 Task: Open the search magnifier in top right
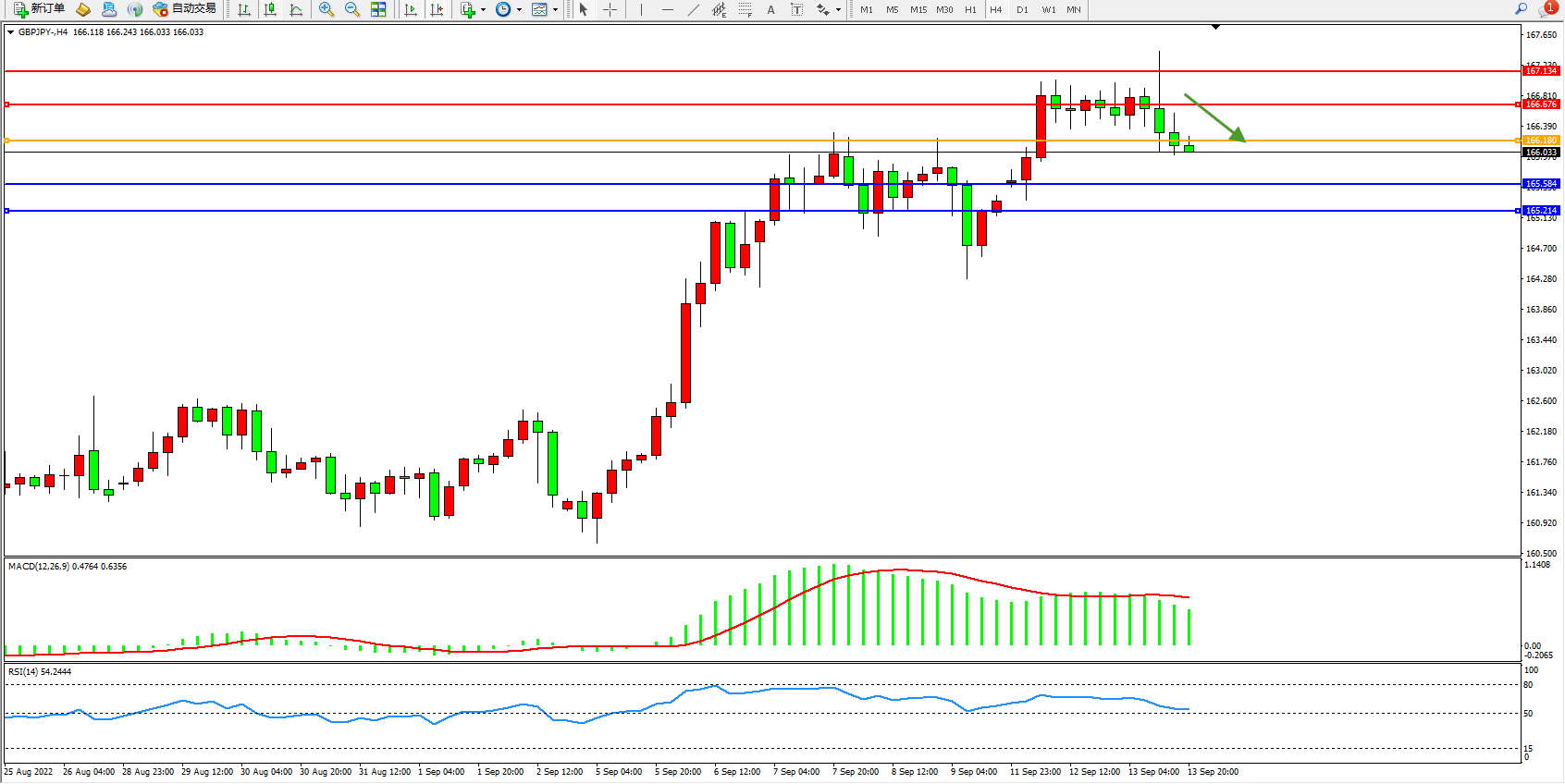click(x=1521, y=8)
